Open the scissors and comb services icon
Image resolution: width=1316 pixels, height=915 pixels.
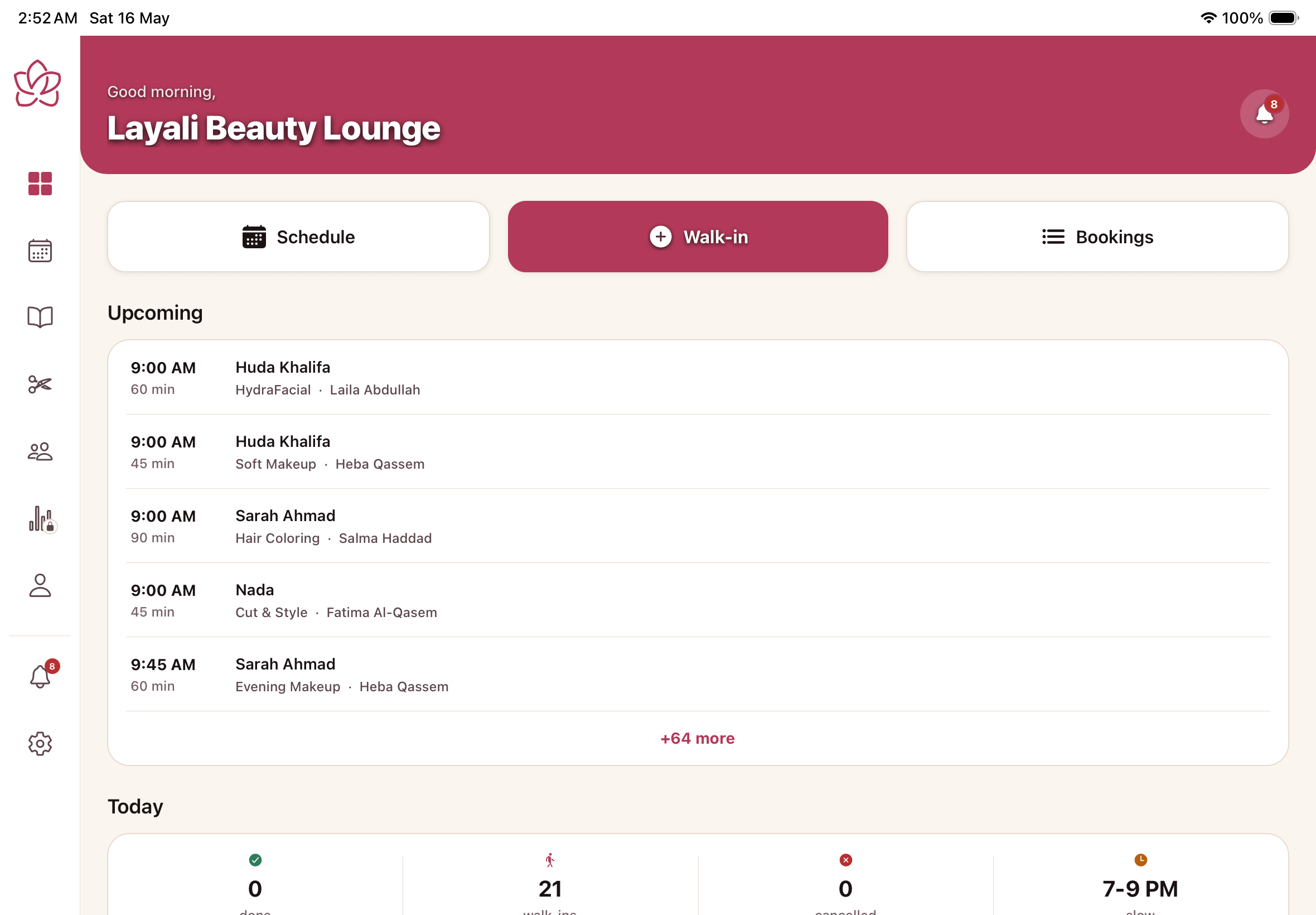(40, 384)
